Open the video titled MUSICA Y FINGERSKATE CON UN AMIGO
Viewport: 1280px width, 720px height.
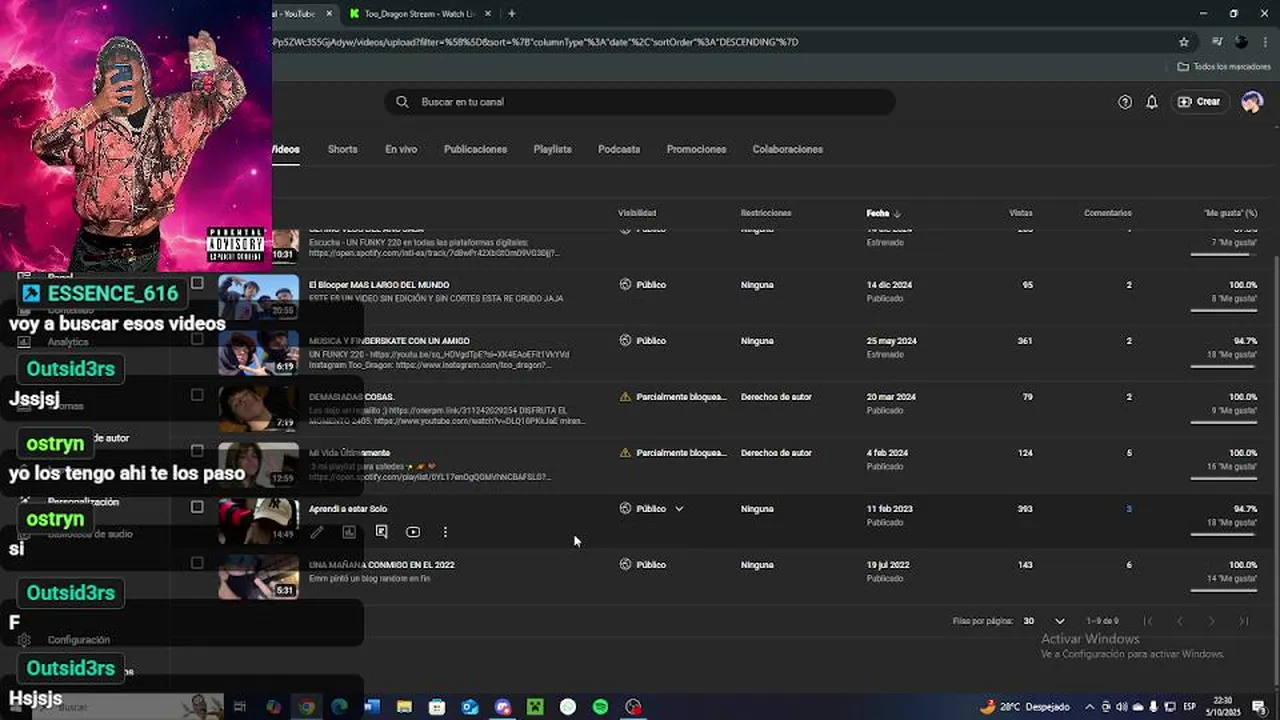pyautogui.click(x=389, y=341)
